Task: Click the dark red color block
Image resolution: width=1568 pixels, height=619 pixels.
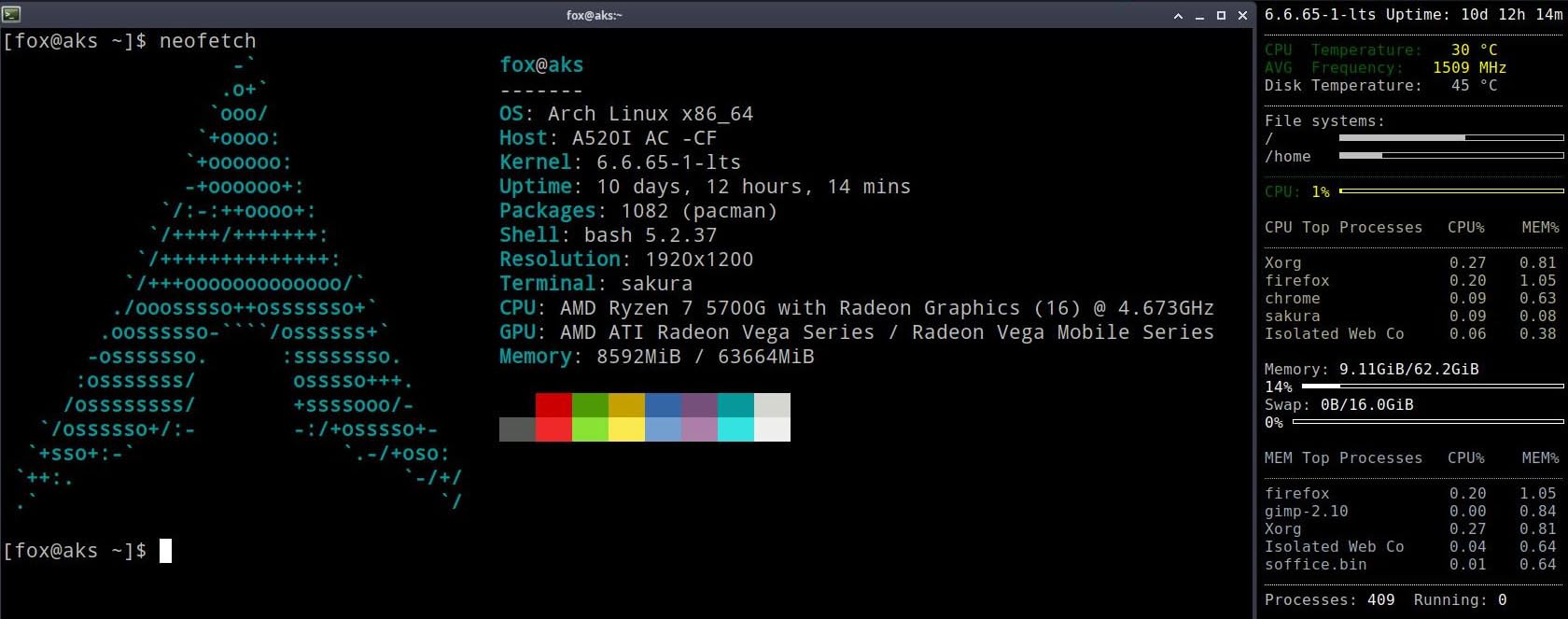Action: tap(553, 405)
